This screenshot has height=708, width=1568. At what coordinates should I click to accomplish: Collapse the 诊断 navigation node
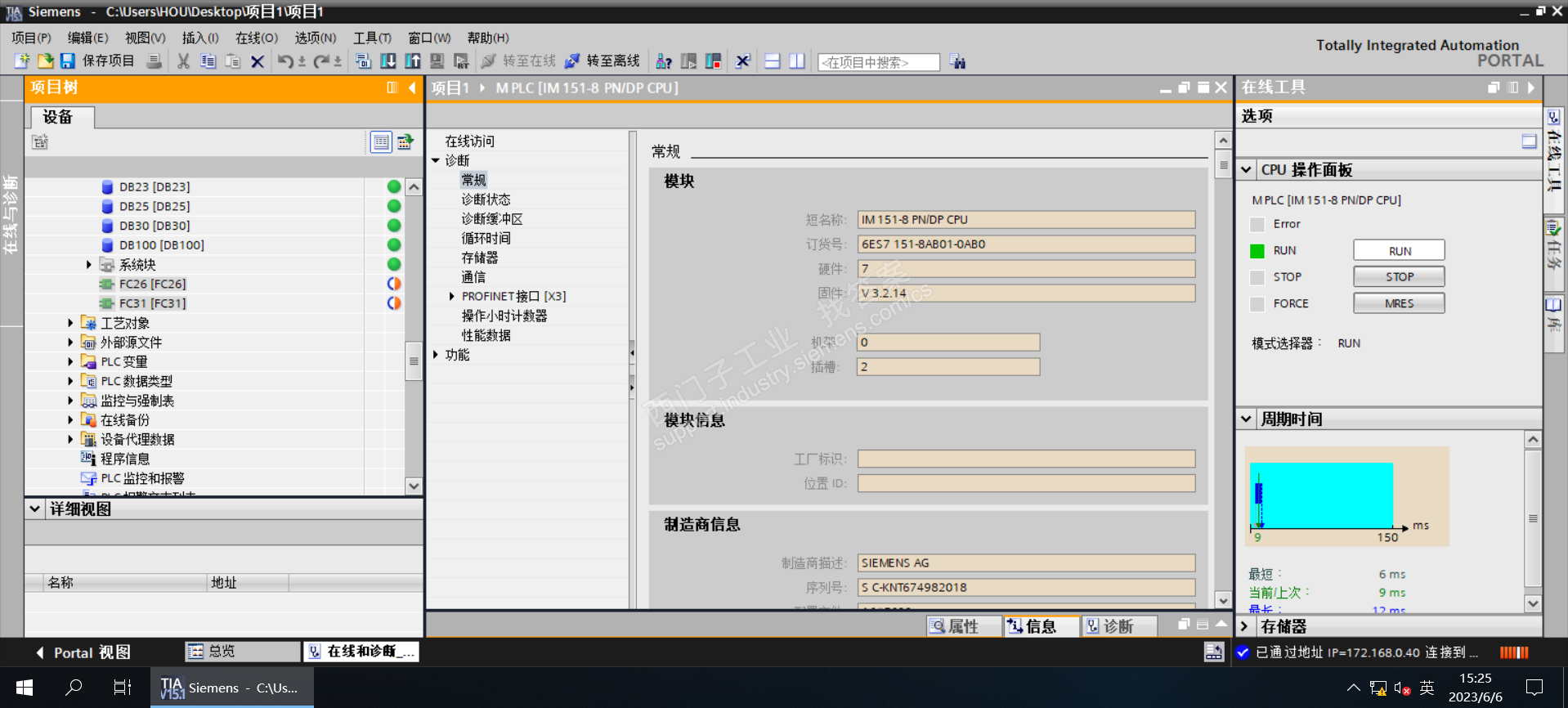click(x=436, y=160)
